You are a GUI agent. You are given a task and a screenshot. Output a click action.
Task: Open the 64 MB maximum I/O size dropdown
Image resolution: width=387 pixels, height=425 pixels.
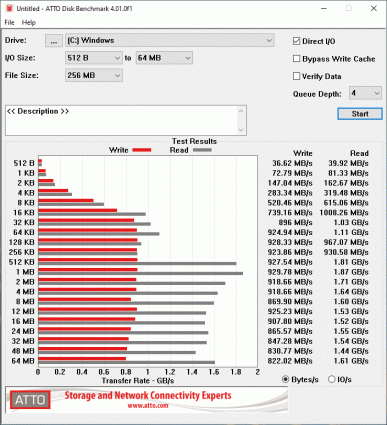pos(164,58)
